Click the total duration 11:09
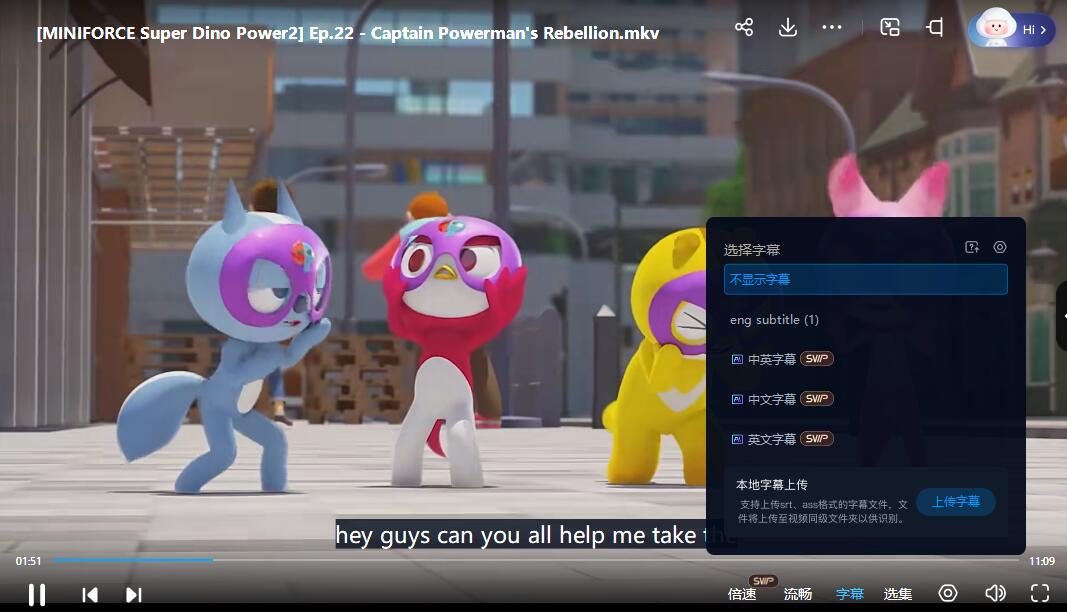This screenshot has height=612, width=1067. click(1042, 561)
